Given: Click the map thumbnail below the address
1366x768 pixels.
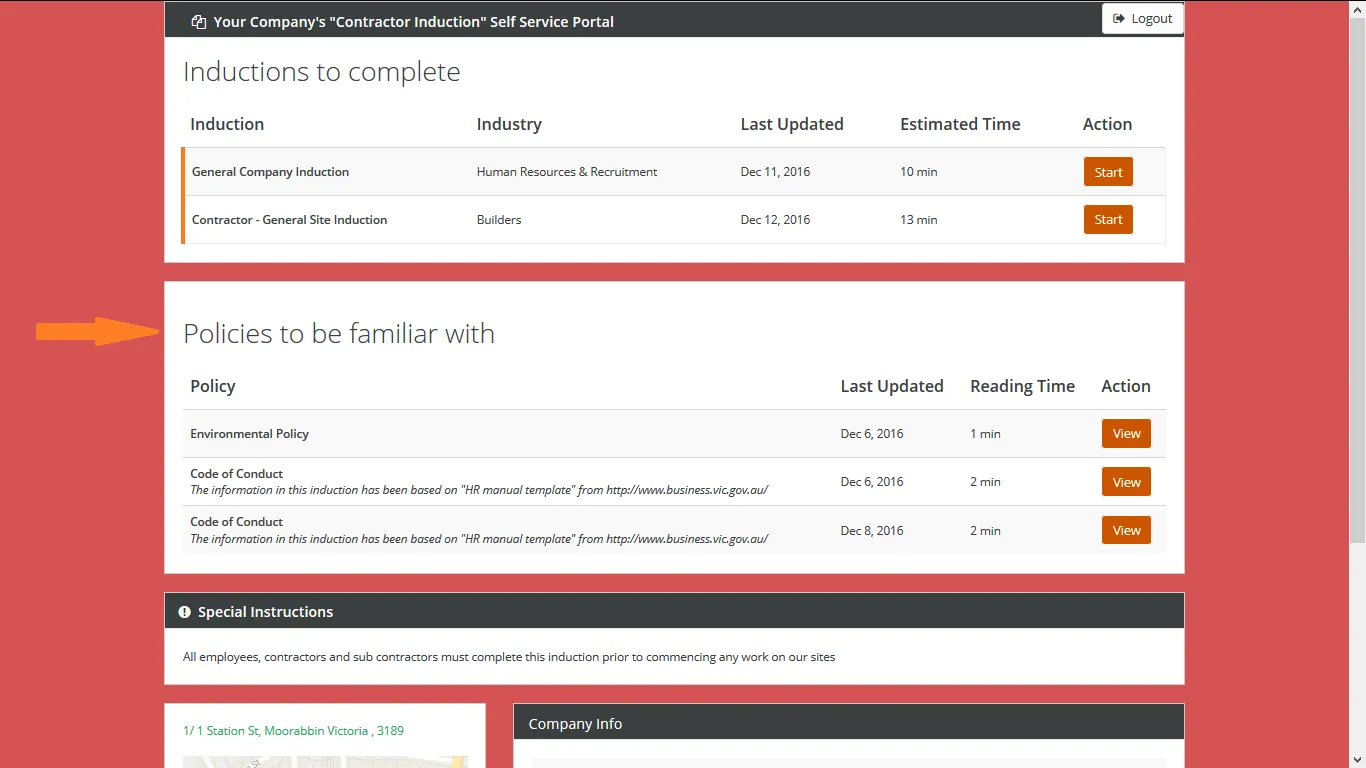Looking at the screenshot, I should (325, 762).
